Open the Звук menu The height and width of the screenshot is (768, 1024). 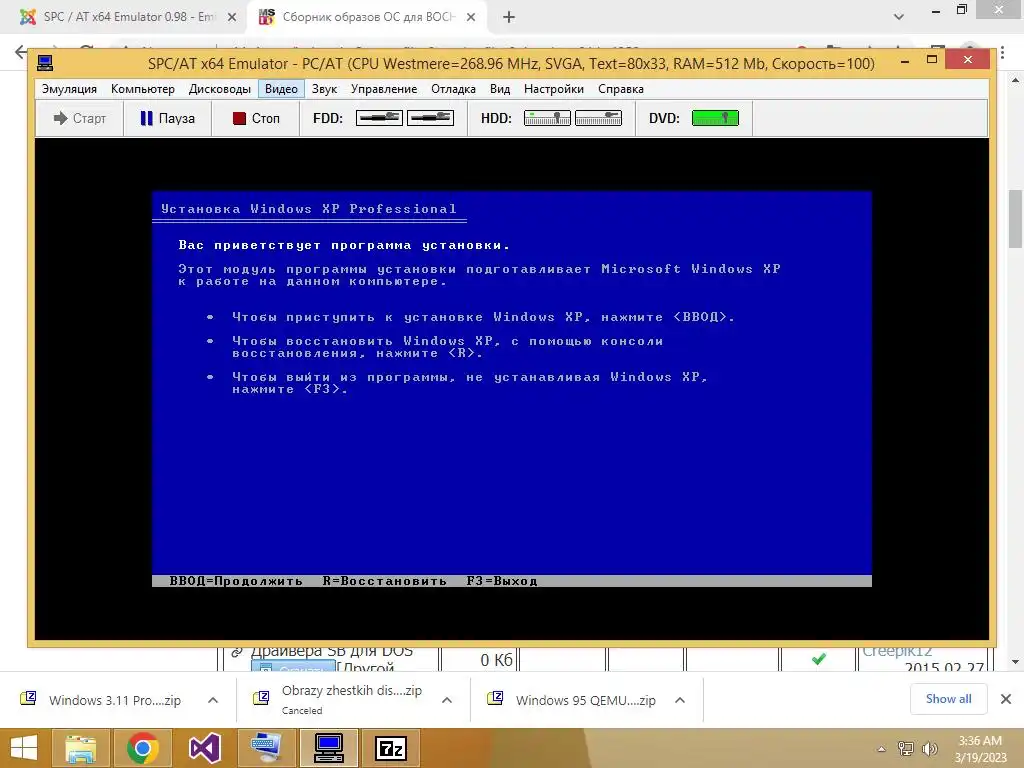tap(324, 89)
